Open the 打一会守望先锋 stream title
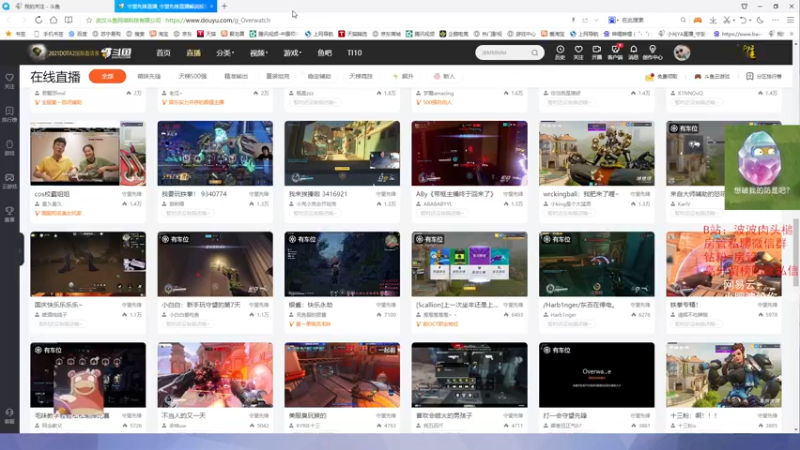 (x=565, y=415)
